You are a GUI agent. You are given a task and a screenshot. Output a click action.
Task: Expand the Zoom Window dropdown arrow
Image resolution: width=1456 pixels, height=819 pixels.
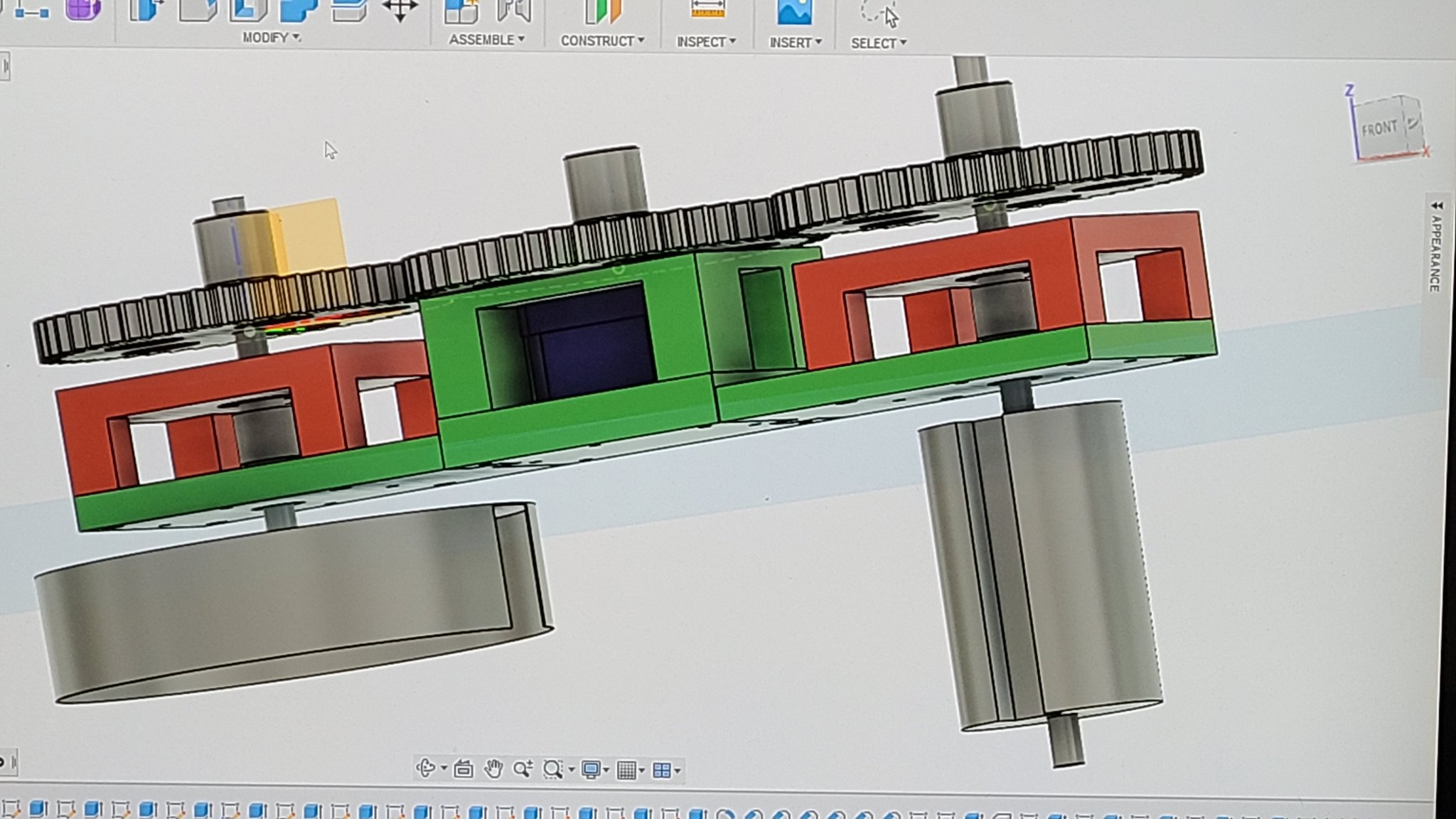[x=571, y=770]
